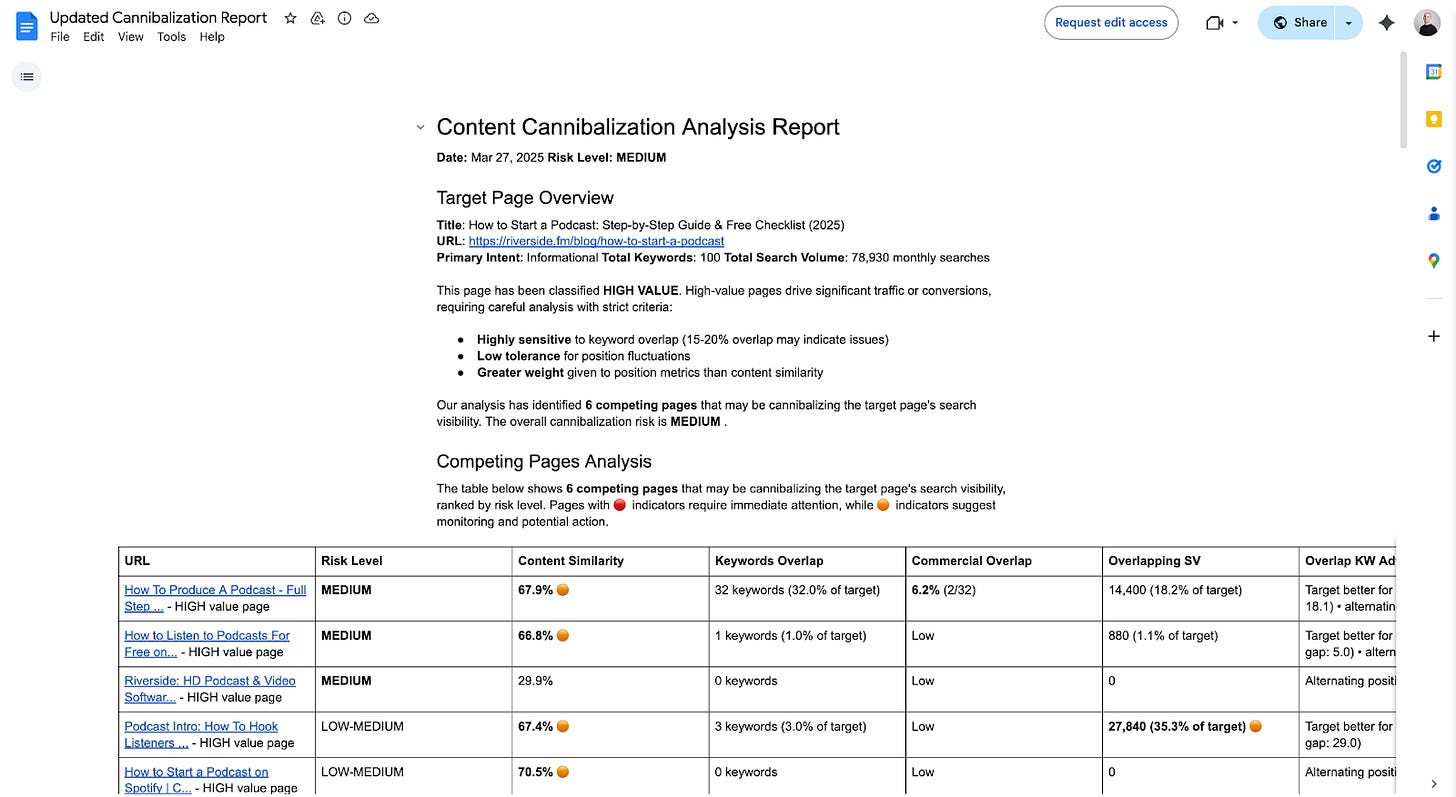This screenshot has height=797, width=1456.
Task: Collapse the Content Cannibalization Analysis Report heading
Action: tap(420, 128)
